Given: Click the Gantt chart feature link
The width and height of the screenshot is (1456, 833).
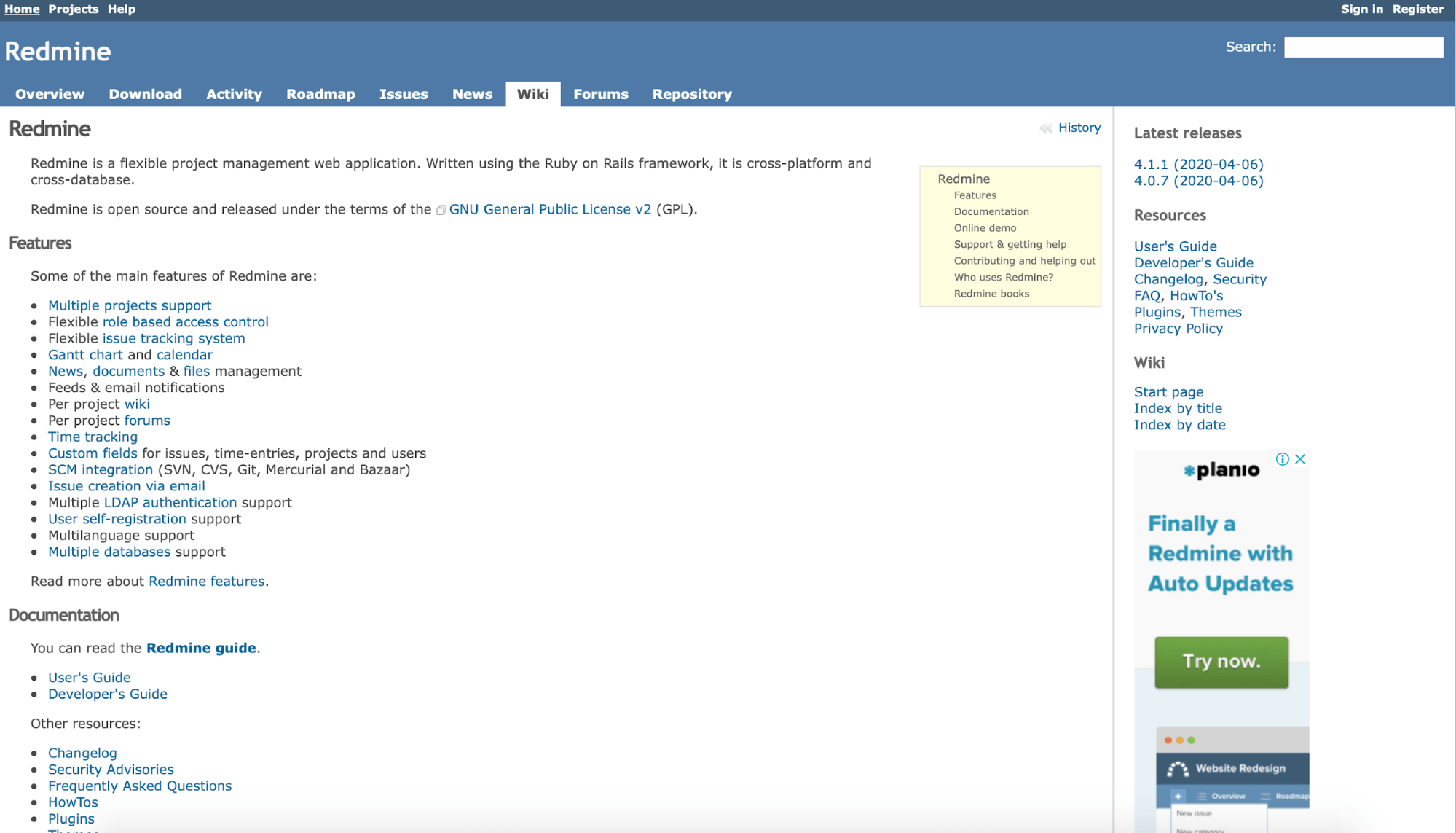Looking at the screenshot, I should coord(85,354).
